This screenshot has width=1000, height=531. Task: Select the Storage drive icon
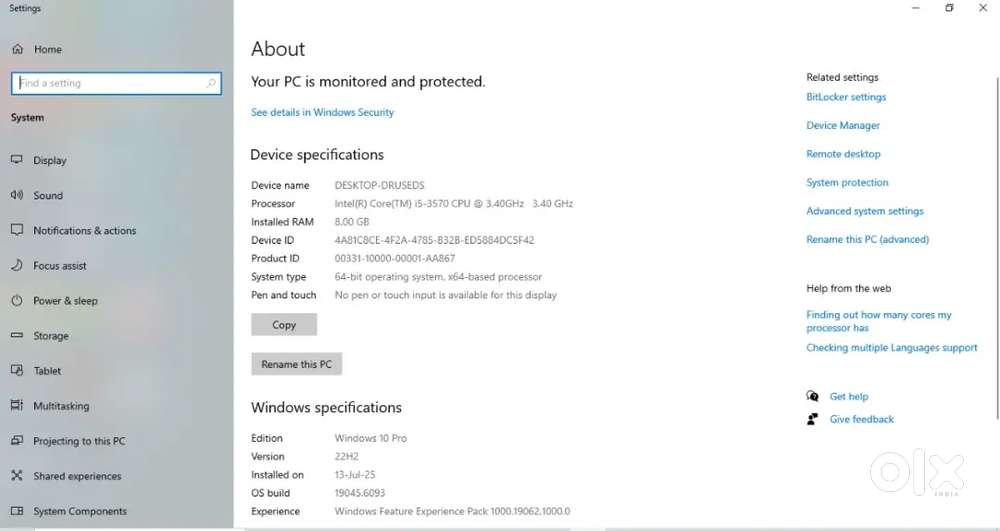(x=16, y=336)
